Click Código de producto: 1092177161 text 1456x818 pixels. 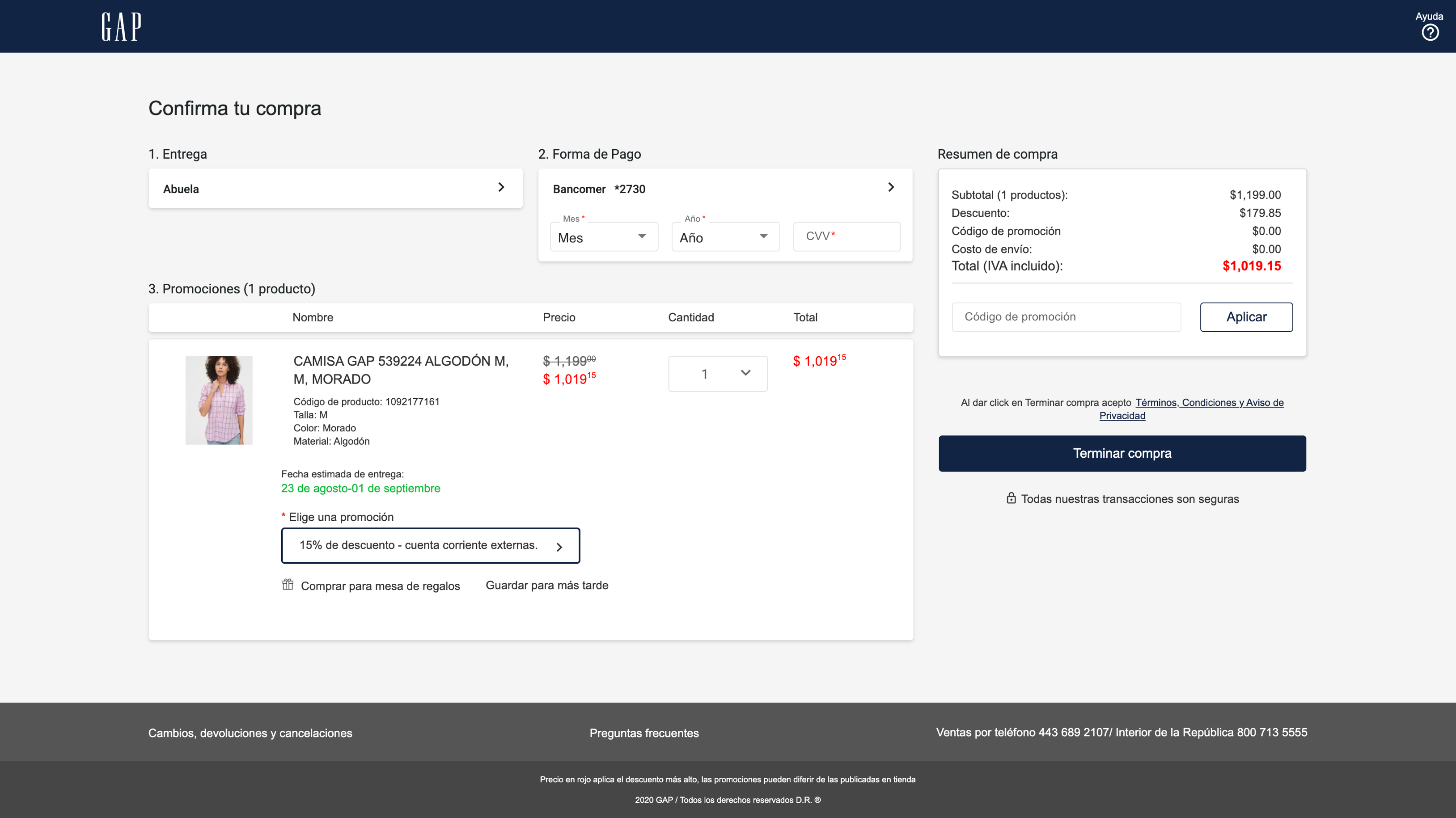pos(366,402)
